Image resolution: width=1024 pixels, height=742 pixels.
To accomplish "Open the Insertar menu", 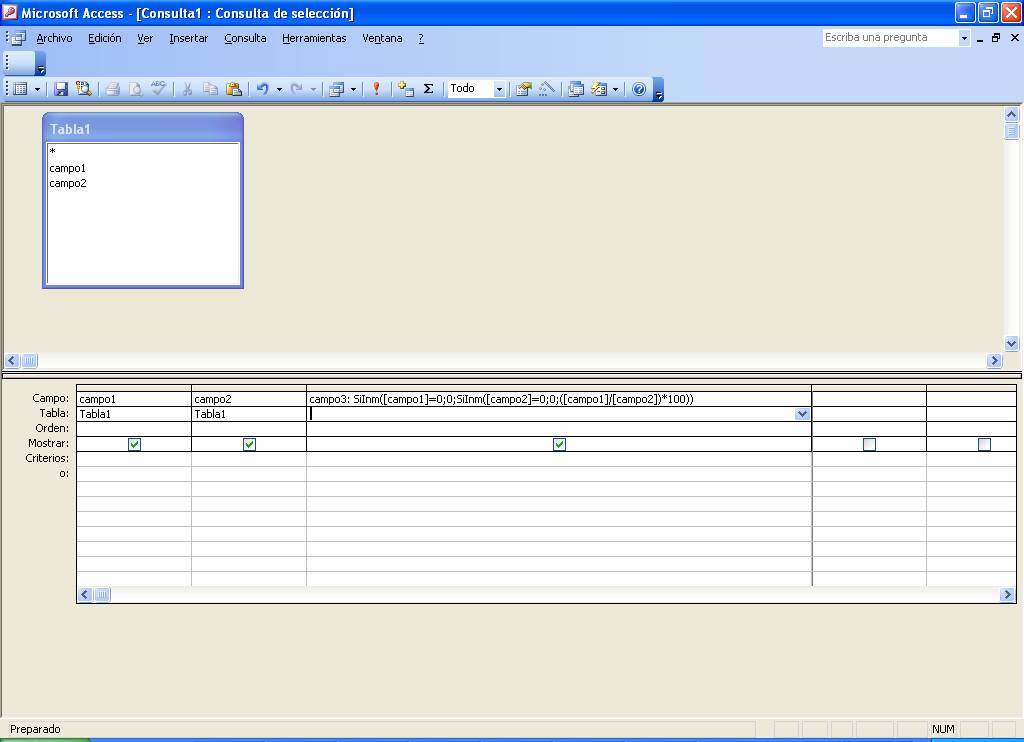I will coord(188,38).
